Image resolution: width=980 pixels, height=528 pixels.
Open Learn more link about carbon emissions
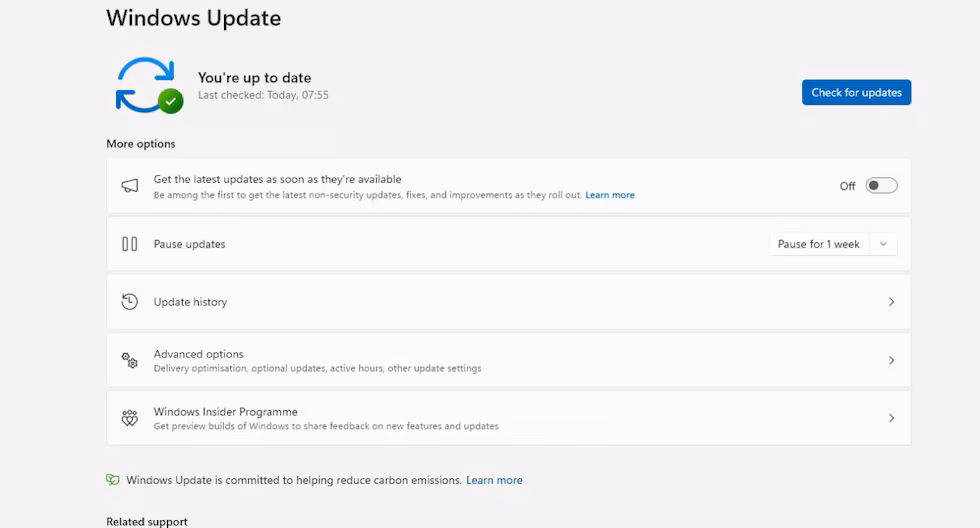click(494, 480)
